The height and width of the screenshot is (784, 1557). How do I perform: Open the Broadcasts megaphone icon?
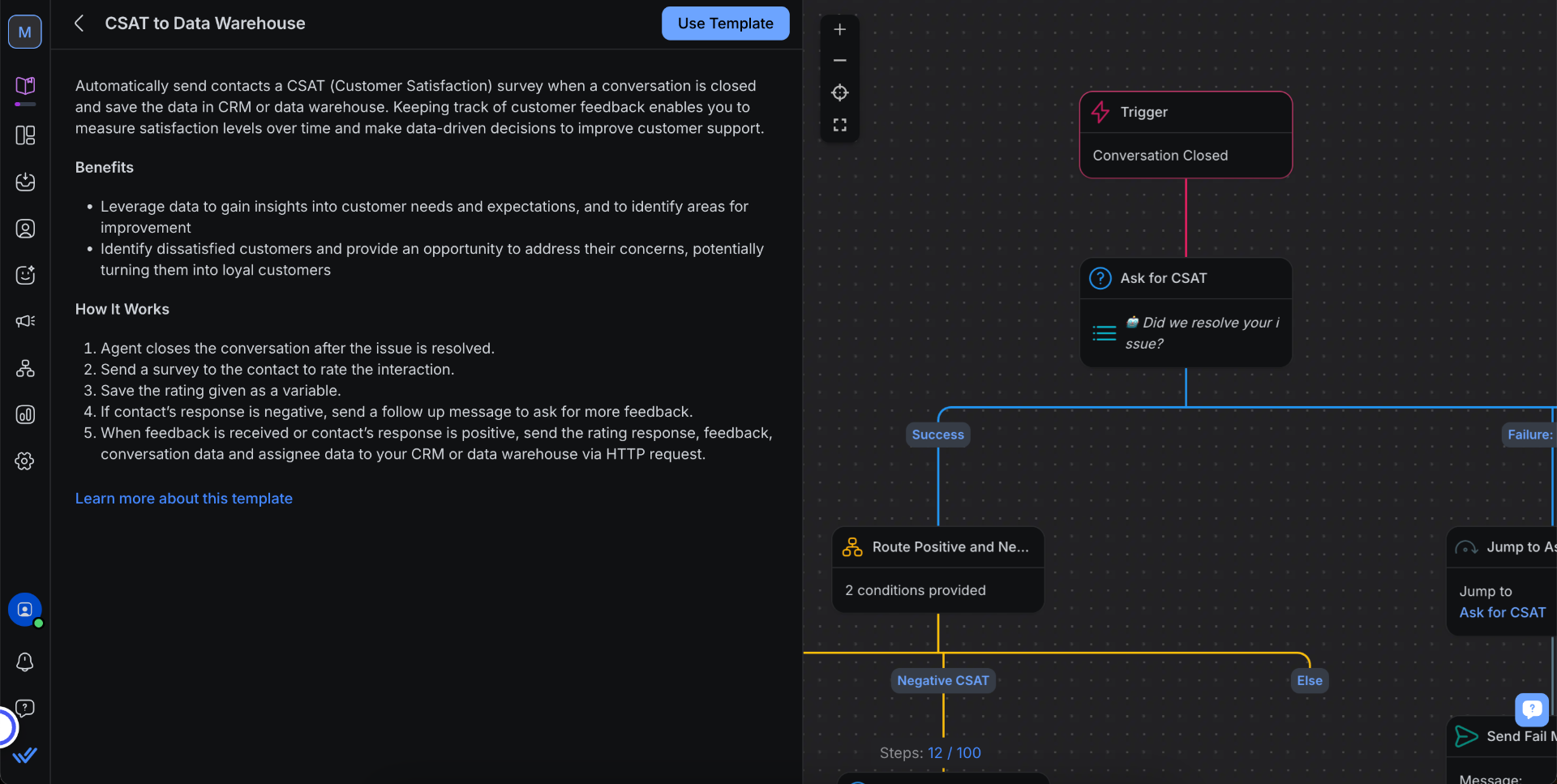25,321
